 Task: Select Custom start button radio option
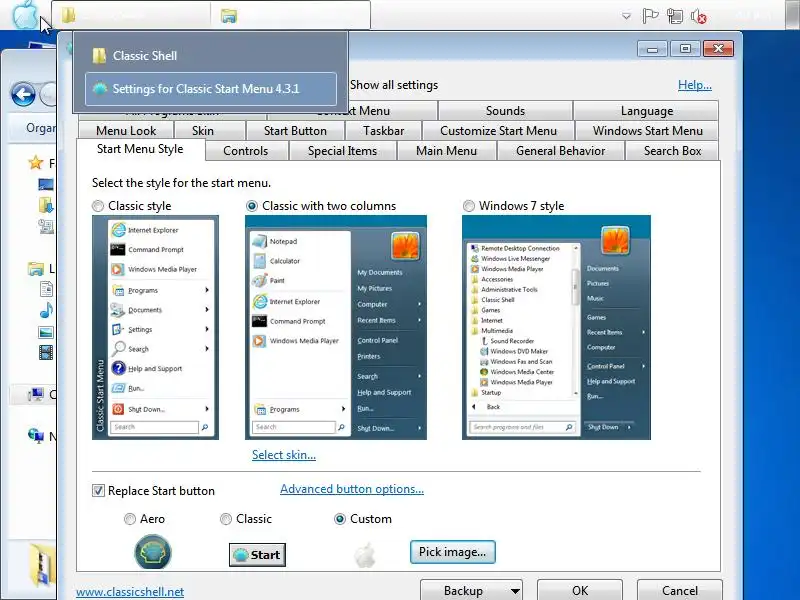tap(340, 519)
